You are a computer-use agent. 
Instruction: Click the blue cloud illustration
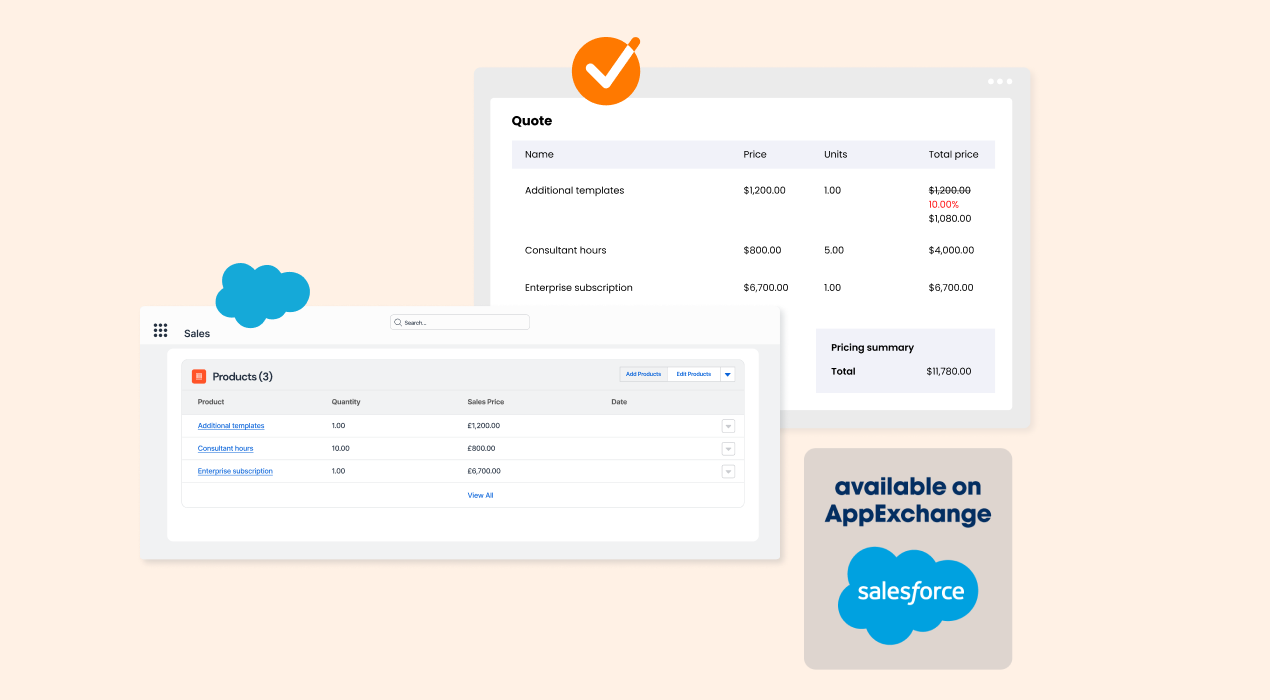(x=262, y=295)
